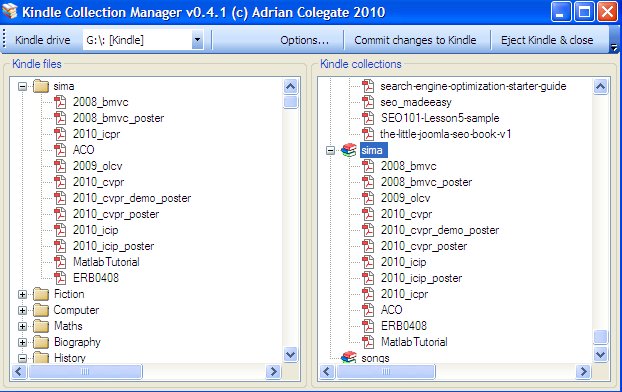Click the PDF icon next to ACO in Kindle files
The image size is (622, 392).
coord(60,150)
